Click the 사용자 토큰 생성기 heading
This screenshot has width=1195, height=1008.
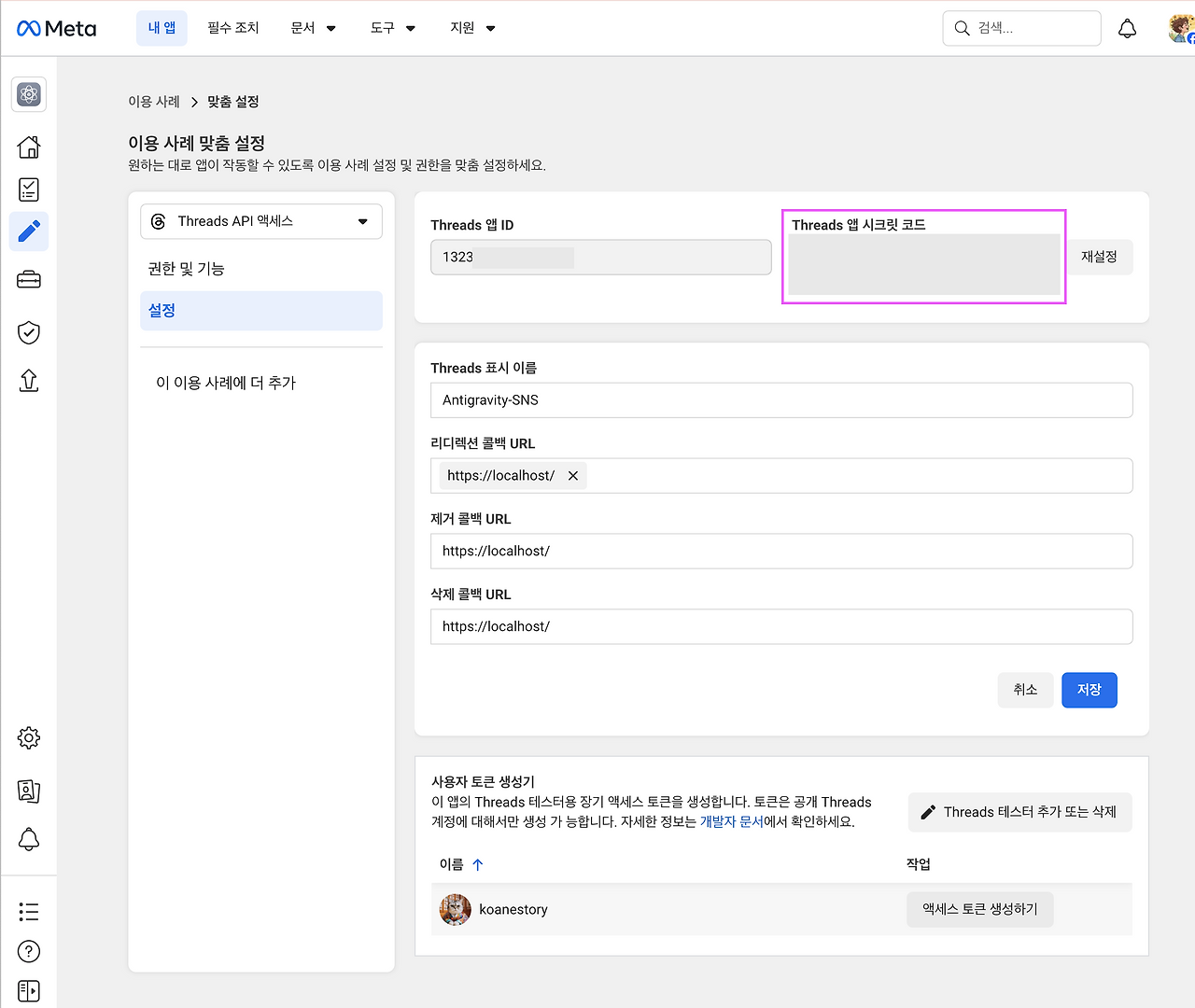click(x=484, y=782)
